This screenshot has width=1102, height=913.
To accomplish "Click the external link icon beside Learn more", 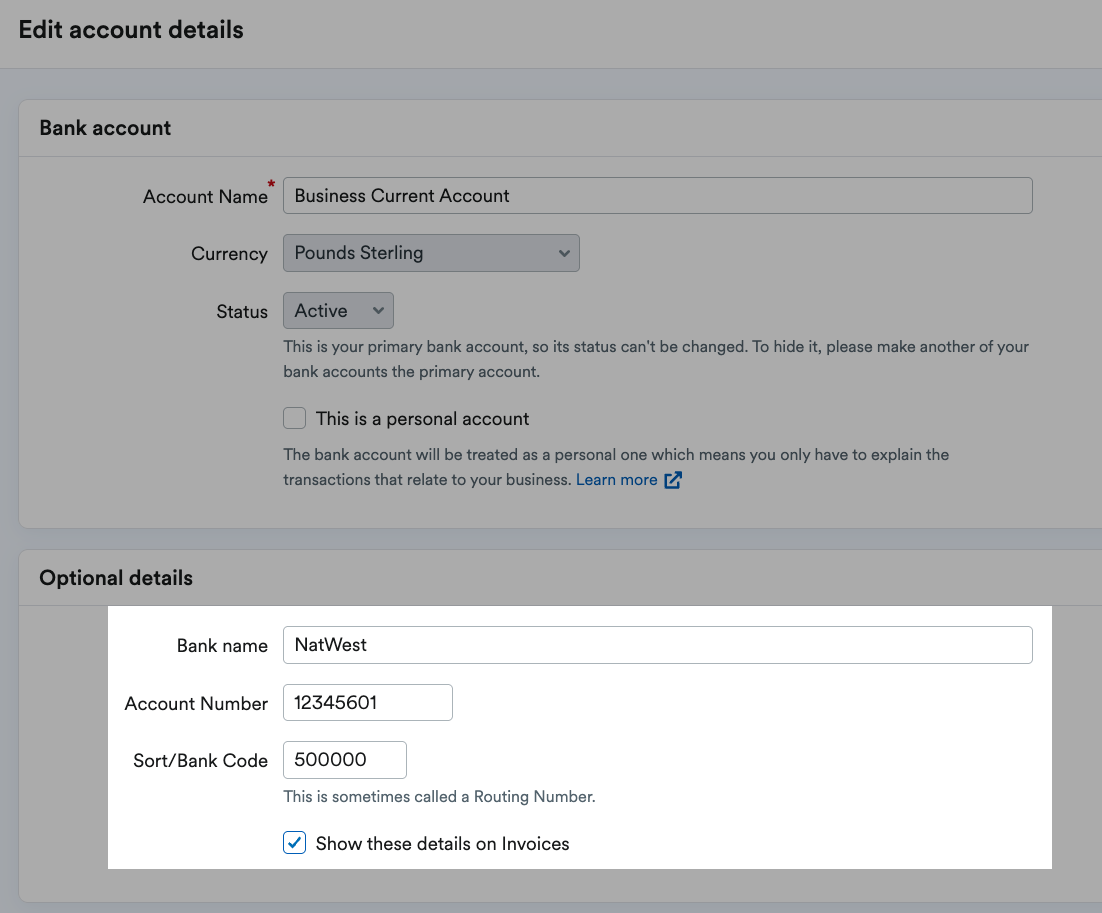I will [674, 479].
